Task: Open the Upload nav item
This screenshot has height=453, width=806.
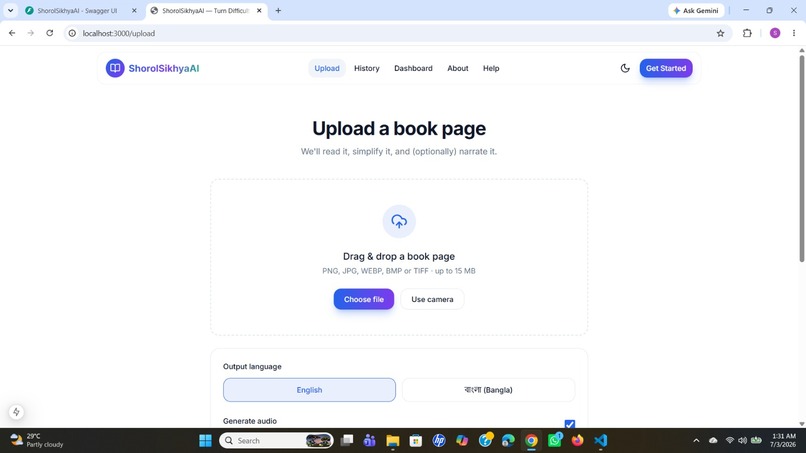Action: (327, 68)
